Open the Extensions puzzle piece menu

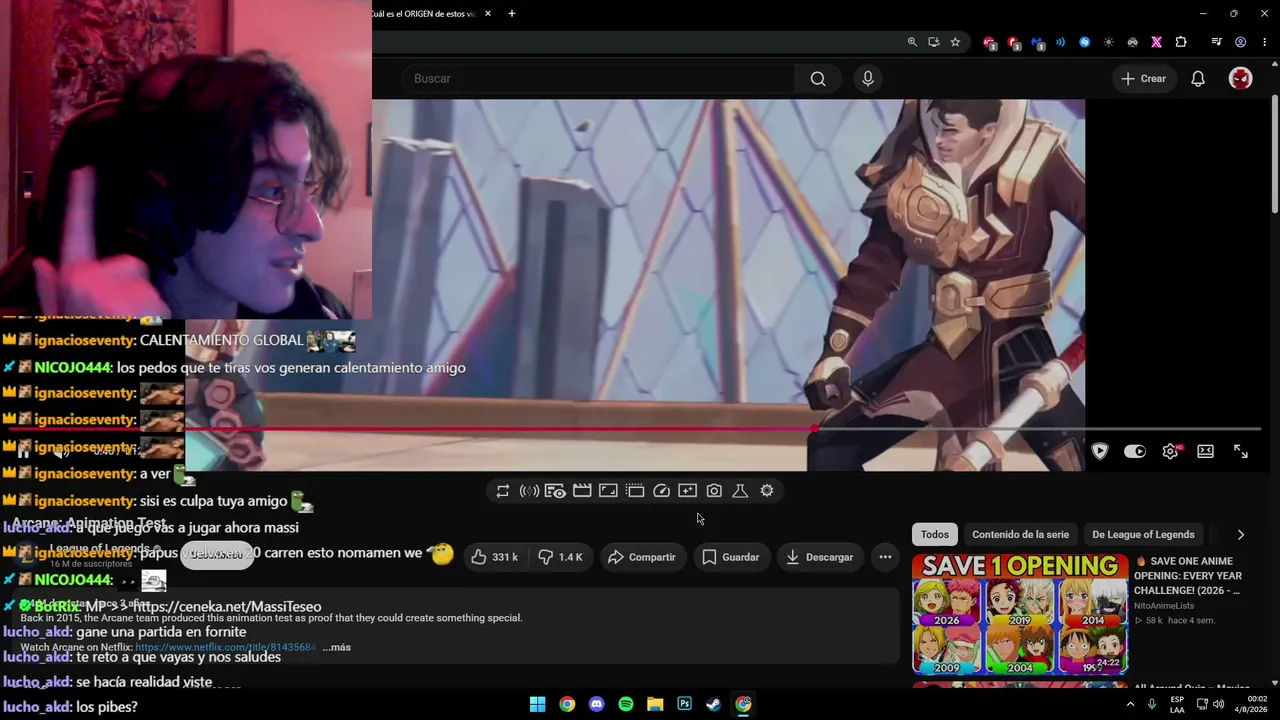(x=1181, y=42)
